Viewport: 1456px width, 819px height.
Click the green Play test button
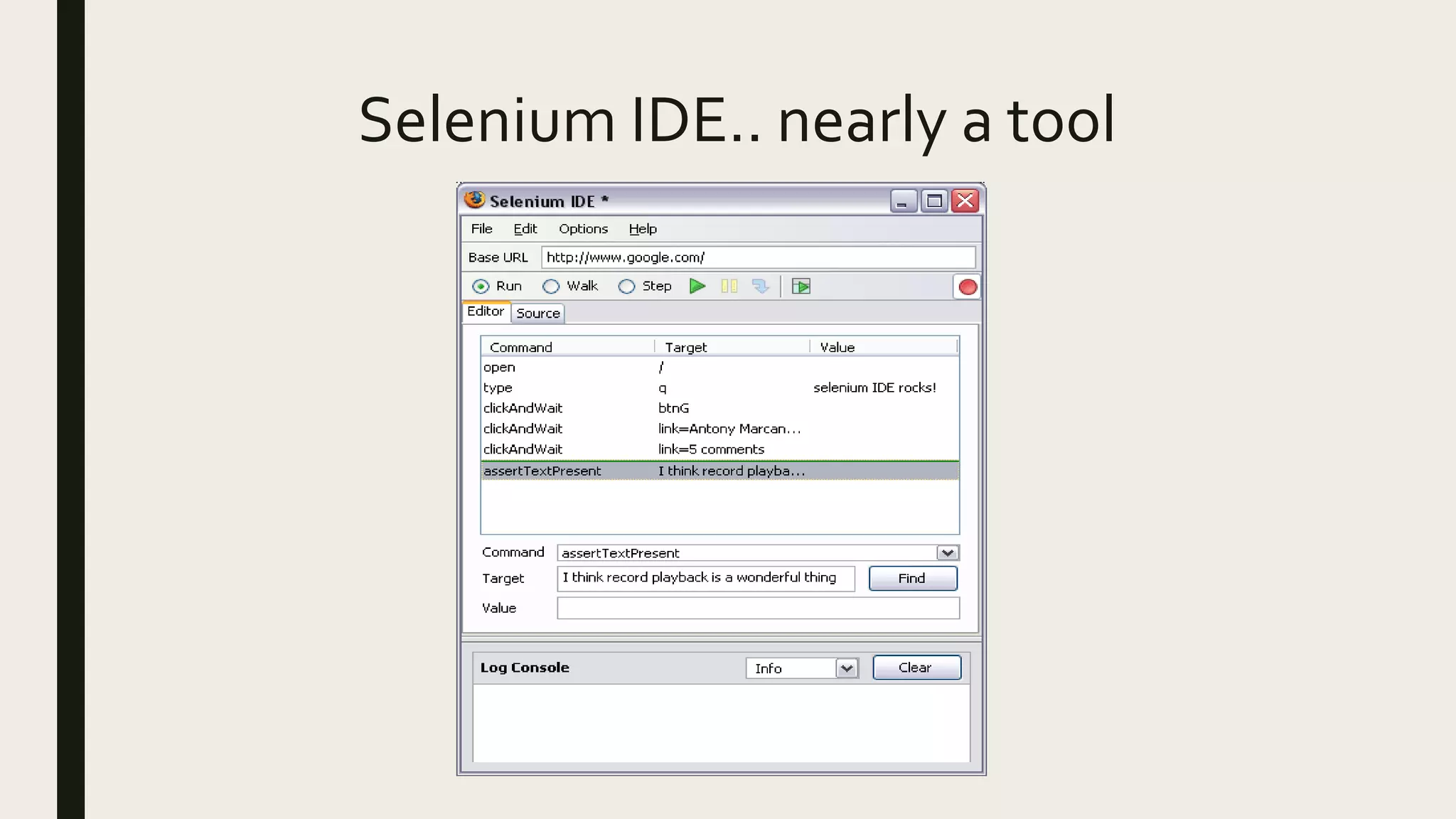coord(697,287)
